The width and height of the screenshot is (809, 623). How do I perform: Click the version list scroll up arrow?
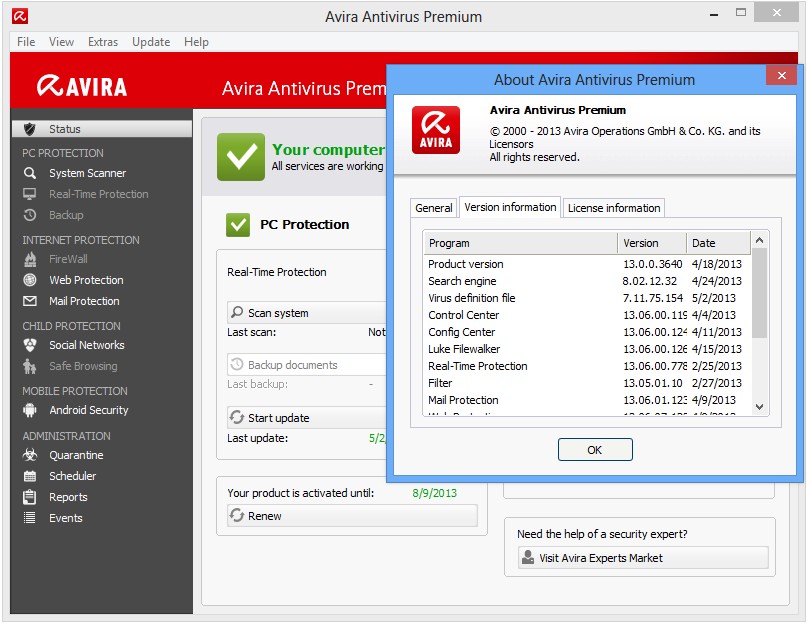(x=759, y=241)
